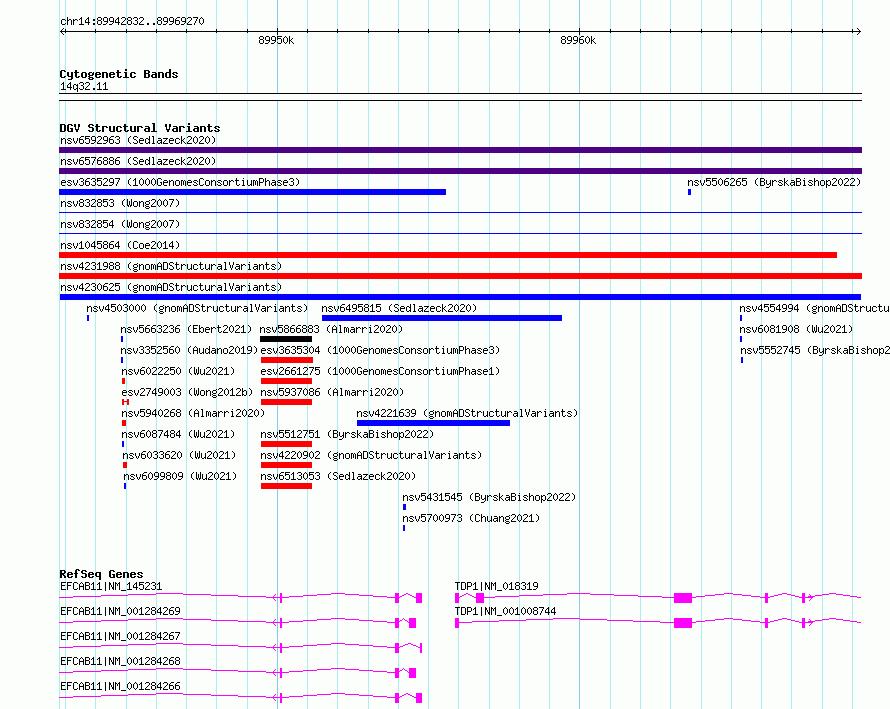Select the RefSeq Genes track title
This screenshot has height=709, width=890.
[x=102, y=574]
